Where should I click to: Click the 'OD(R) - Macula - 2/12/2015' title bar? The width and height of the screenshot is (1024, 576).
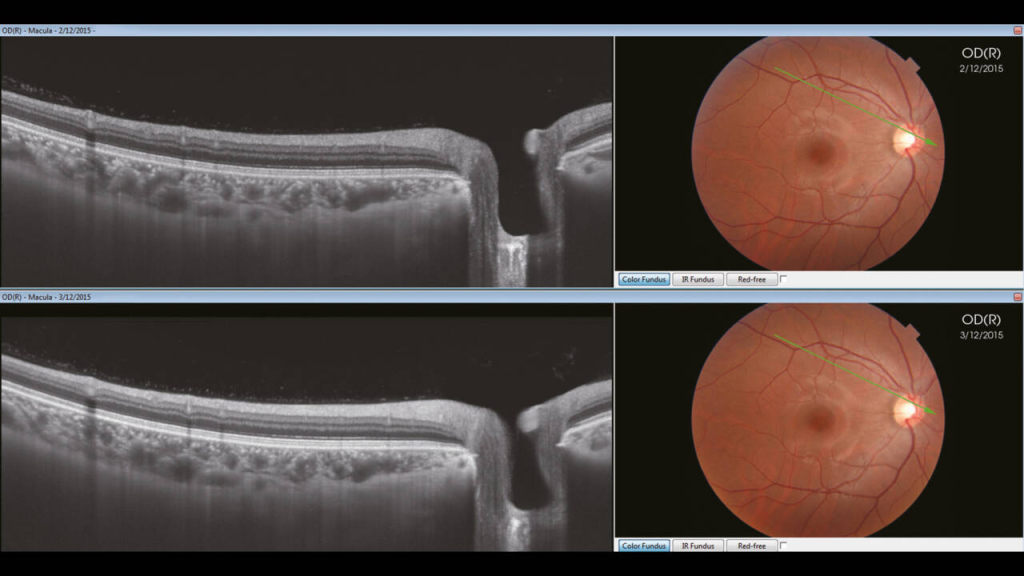tap(300, 31)
